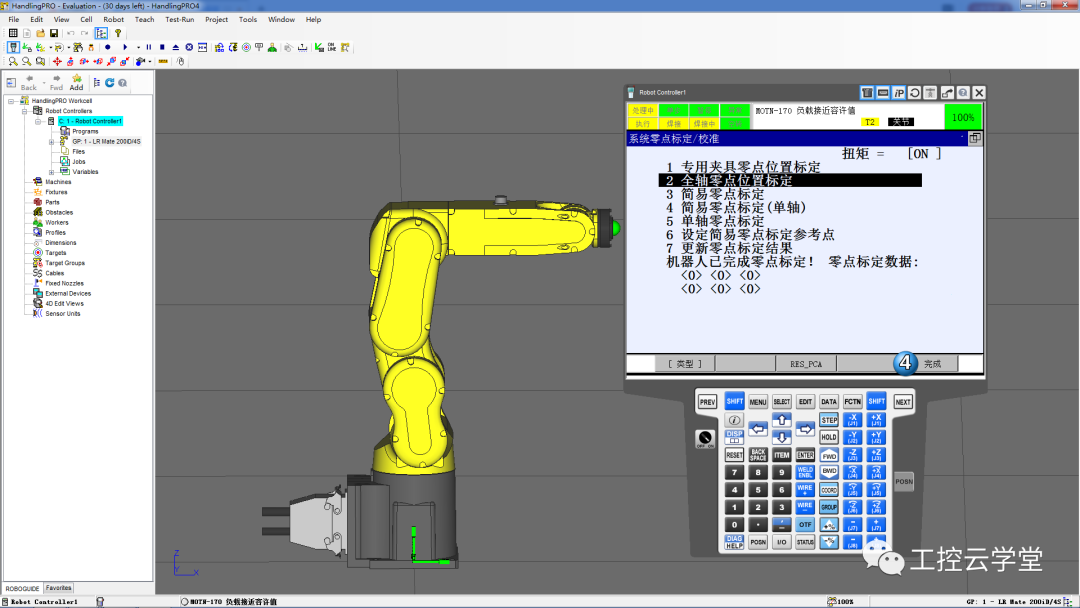Click the green worker figure toolbar icon
1080x608 pixels.
tap(272, 47)
